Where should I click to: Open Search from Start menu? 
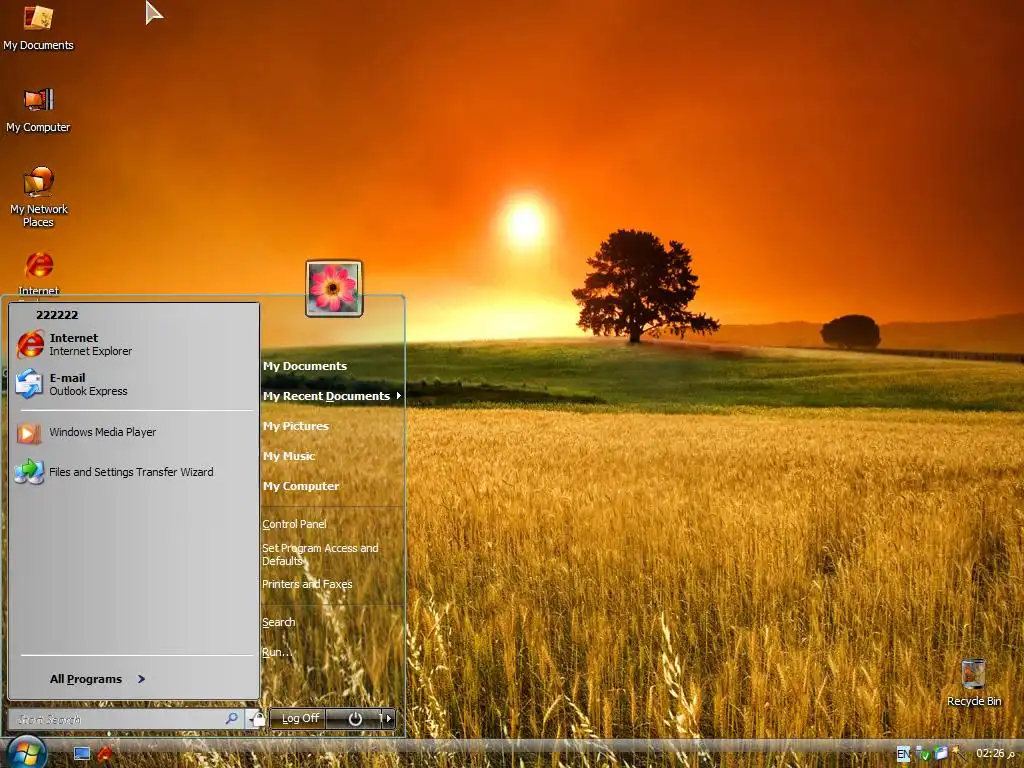tap(278, 622)
